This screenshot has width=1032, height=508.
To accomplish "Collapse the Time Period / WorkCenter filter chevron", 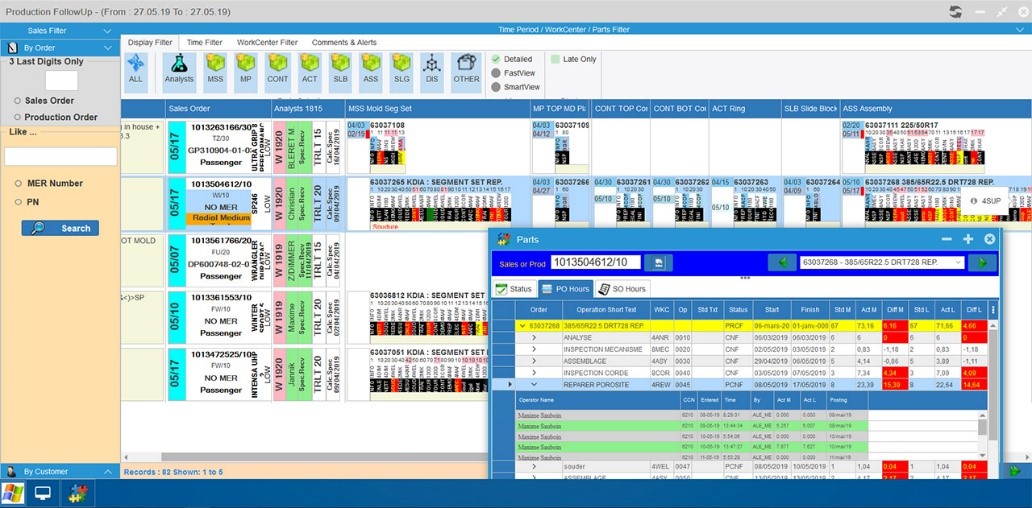I will tap(1019, 29).
